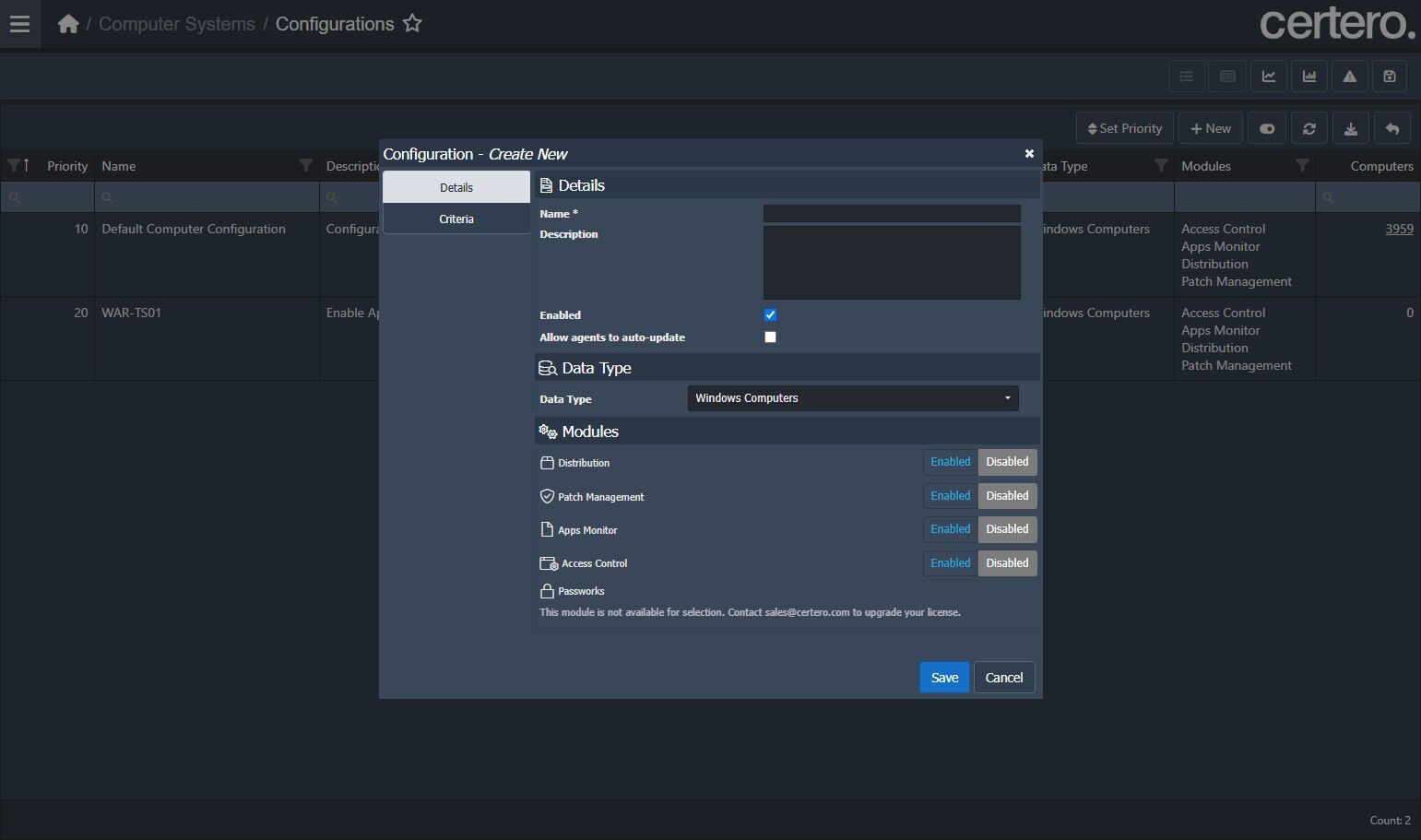Screen dimensions: 1421x840
Task: Click the refresh icon in grid toolbar
Action: tap(1309, 129)
